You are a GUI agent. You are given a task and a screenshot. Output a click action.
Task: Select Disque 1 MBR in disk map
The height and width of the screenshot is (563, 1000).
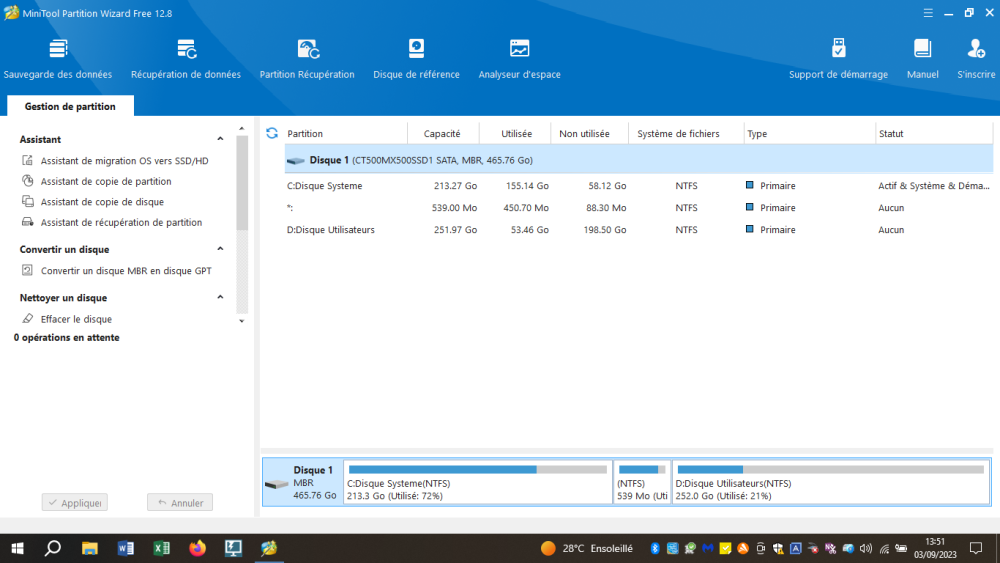tap(303, 482)
